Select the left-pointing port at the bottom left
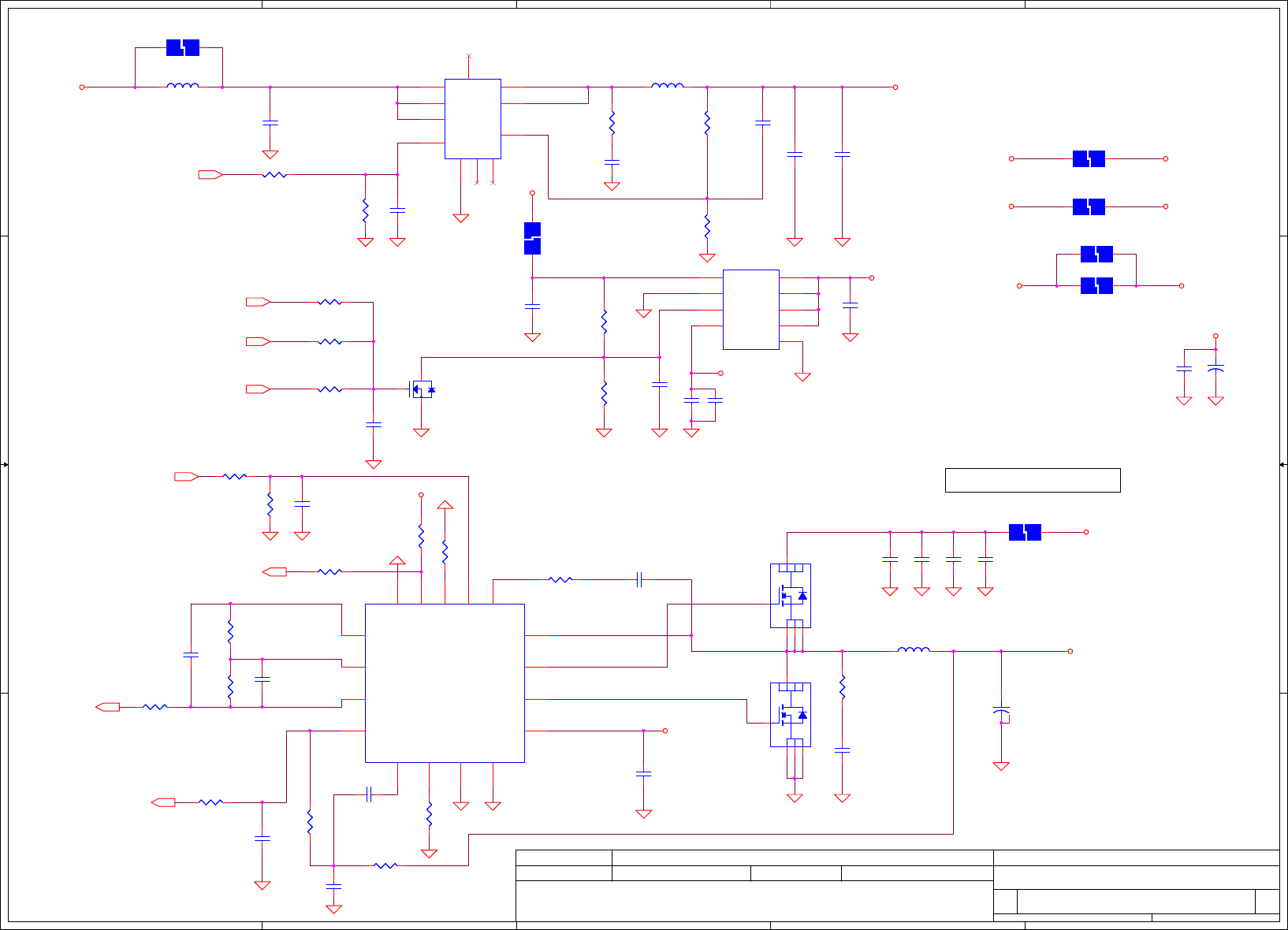 [163, 802]
